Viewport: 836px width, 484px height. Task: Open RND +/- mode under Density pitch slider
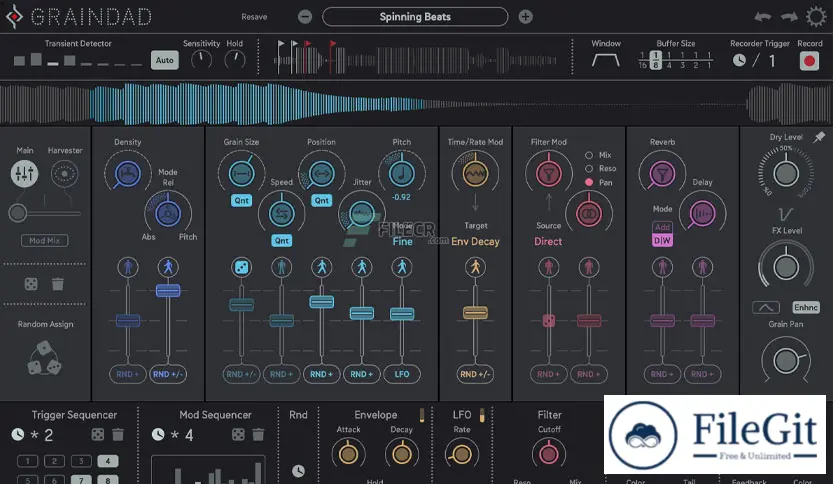point(168,374)
